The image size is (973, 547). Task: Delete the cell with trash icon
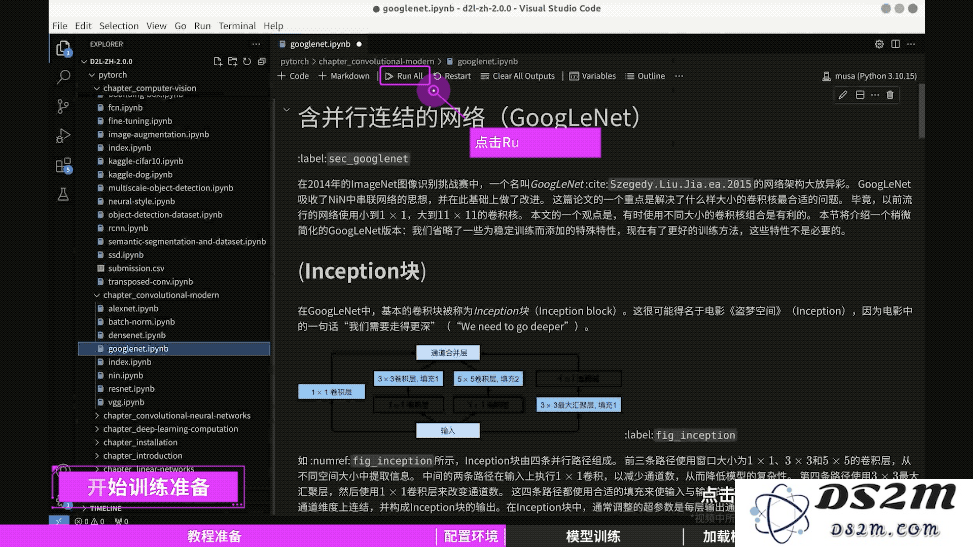pyautogui.click(x=890, y=95)
